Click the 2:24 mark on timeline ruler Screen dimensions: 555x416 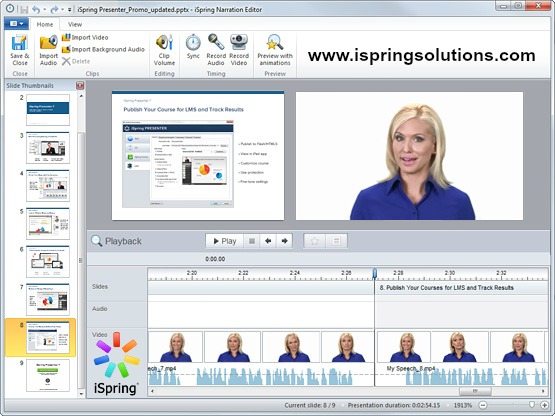[295, 273]
